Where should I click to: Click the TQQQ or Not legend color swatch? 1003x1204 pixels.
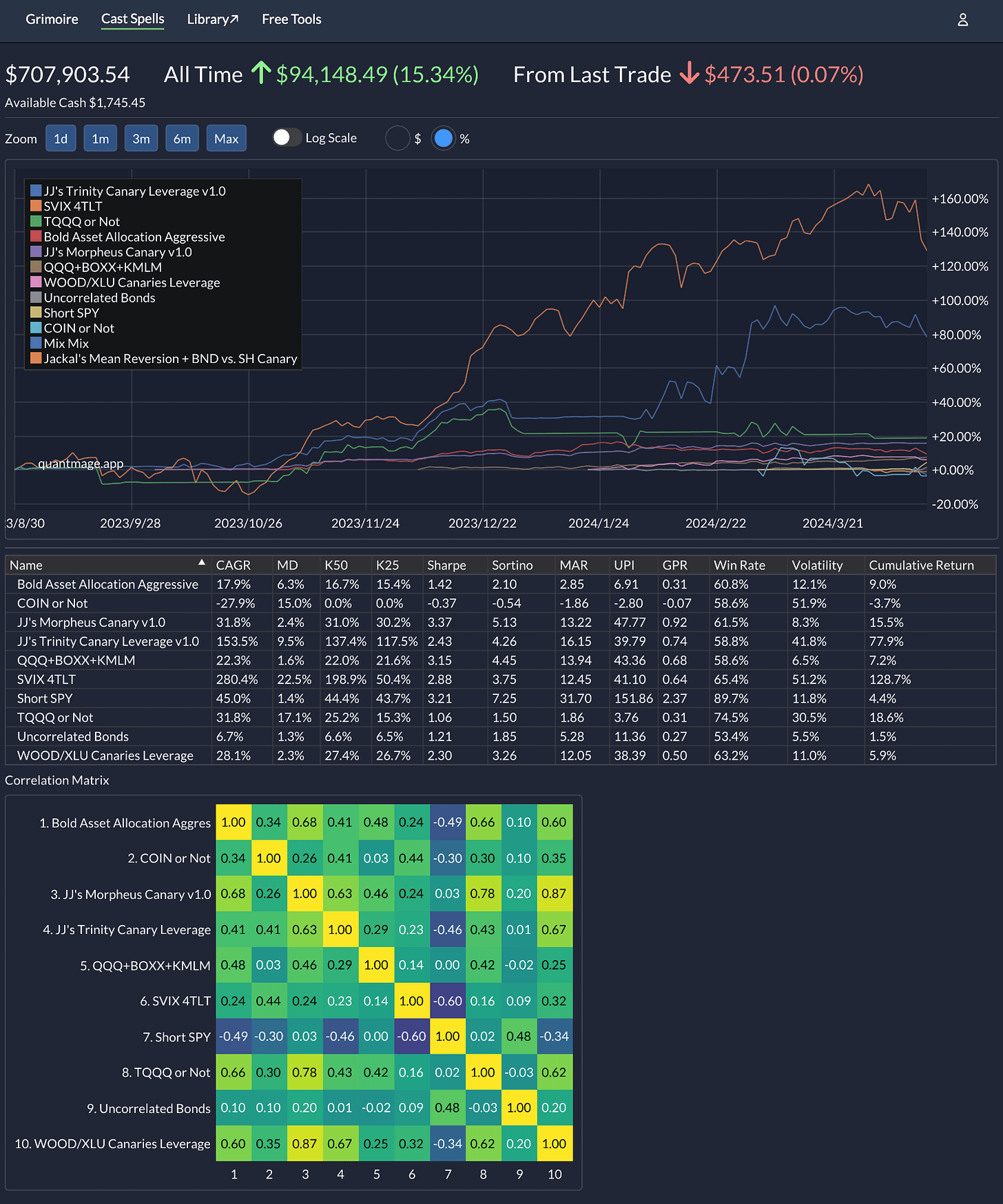pos(36,221)
